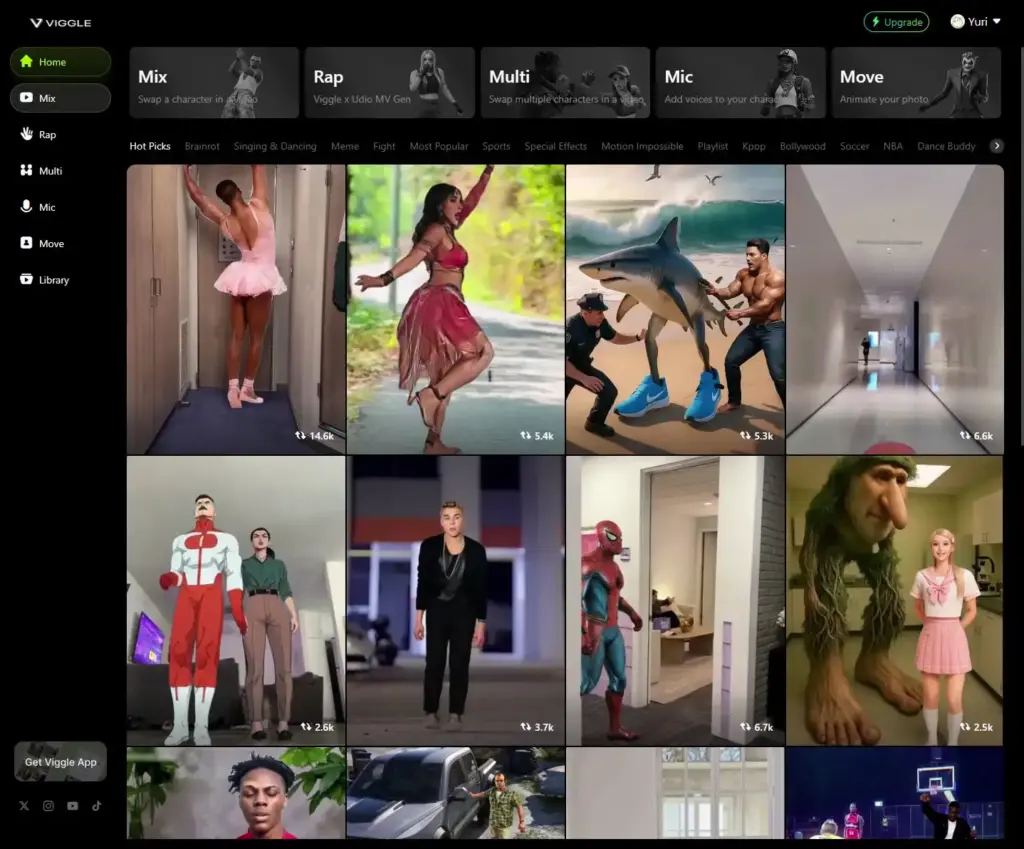Open the white hallway video
Screen dimensions: 1024x849
click(895, 310)
